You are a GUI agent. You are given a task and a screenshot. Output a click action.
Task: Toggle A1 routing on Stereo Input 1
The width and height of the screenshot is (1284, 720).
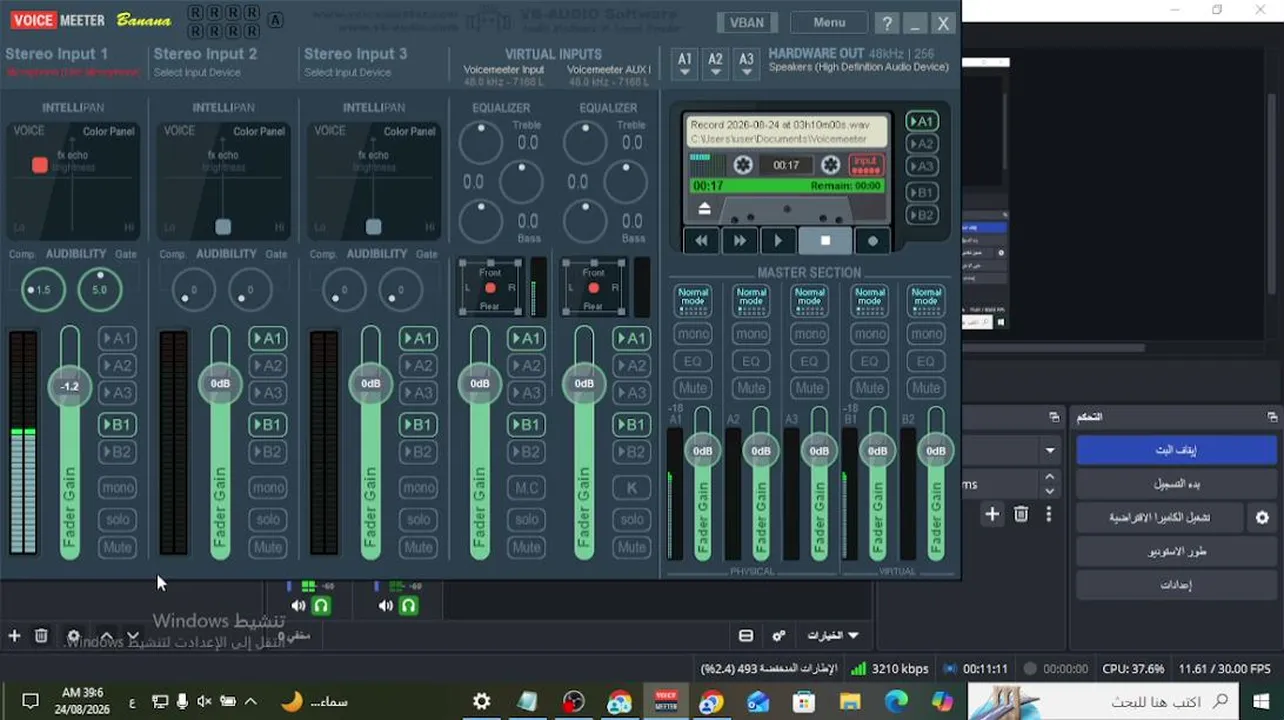click(x=117, y=339)
